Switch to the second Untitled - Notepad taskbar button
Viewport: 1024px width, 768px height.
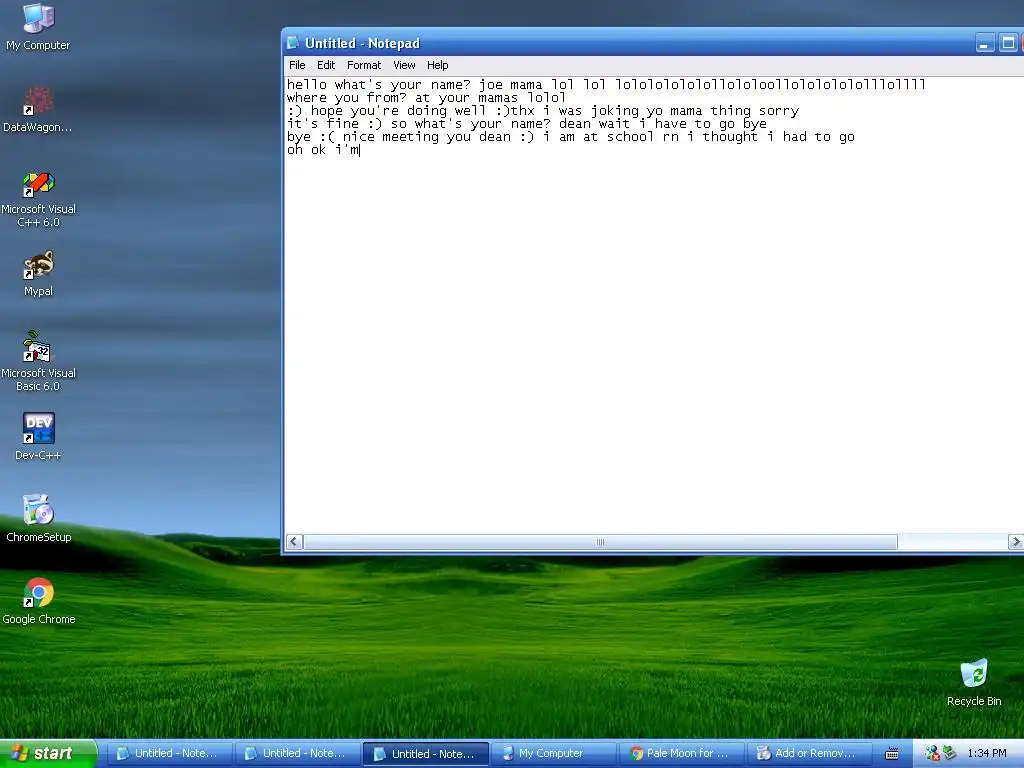pos(296,754)
